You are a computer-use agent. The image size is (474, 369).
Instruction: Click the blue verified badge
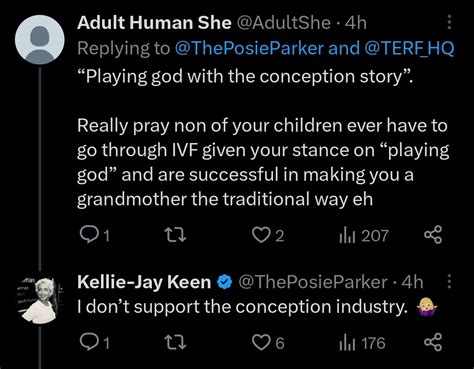coord(225,282)
